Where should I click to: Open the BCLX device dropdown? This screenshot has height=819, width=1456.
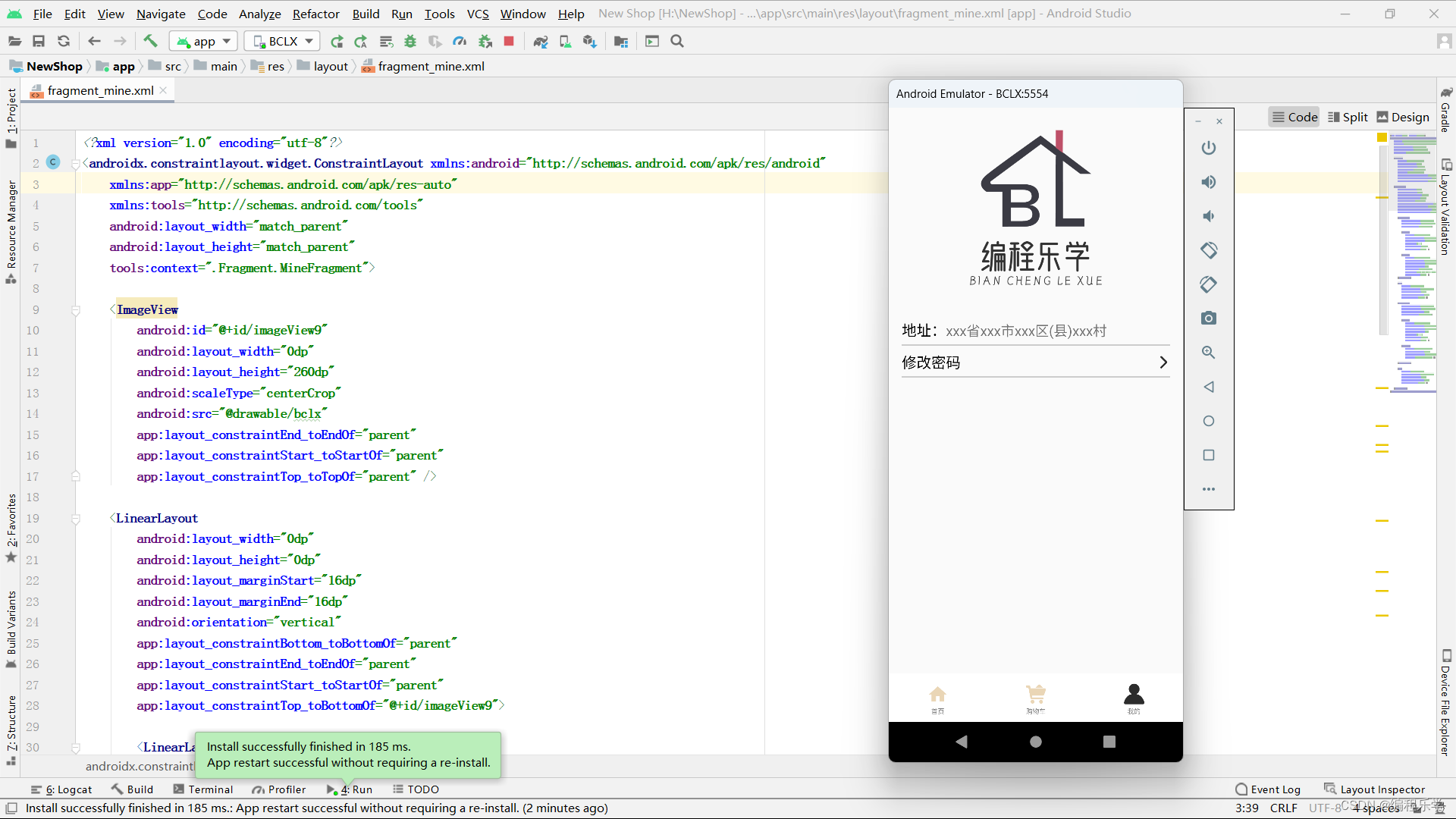point(283,41)
